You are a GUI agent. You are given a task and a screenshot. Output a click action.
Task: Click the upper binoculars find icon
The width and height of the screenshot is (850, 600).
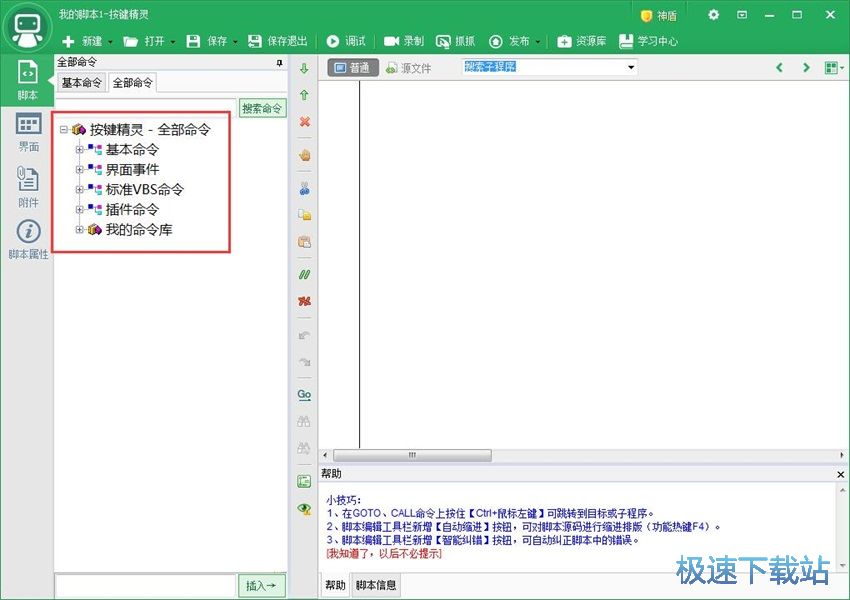(305, 421)
